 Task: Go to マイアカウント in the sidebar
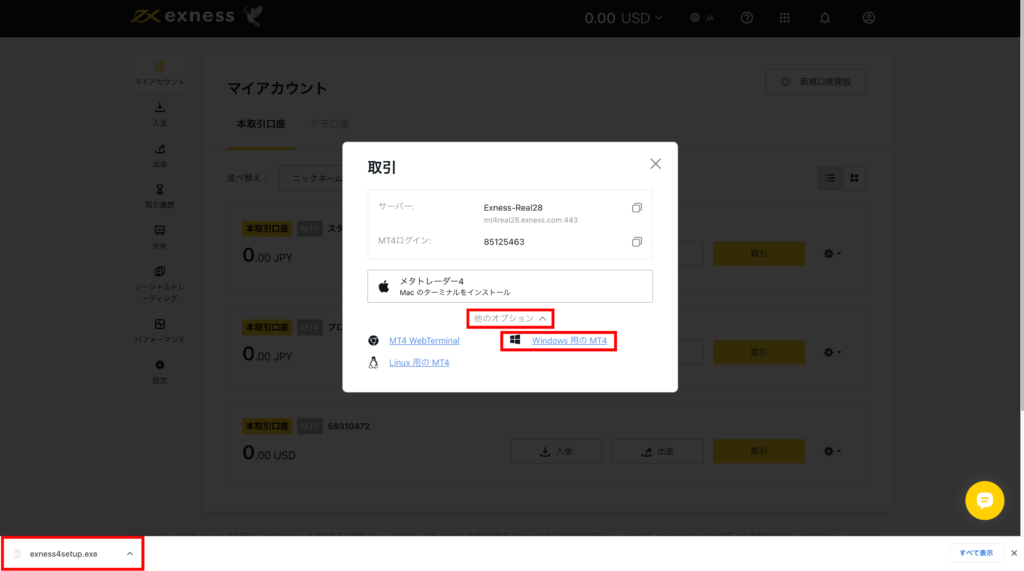159,73
